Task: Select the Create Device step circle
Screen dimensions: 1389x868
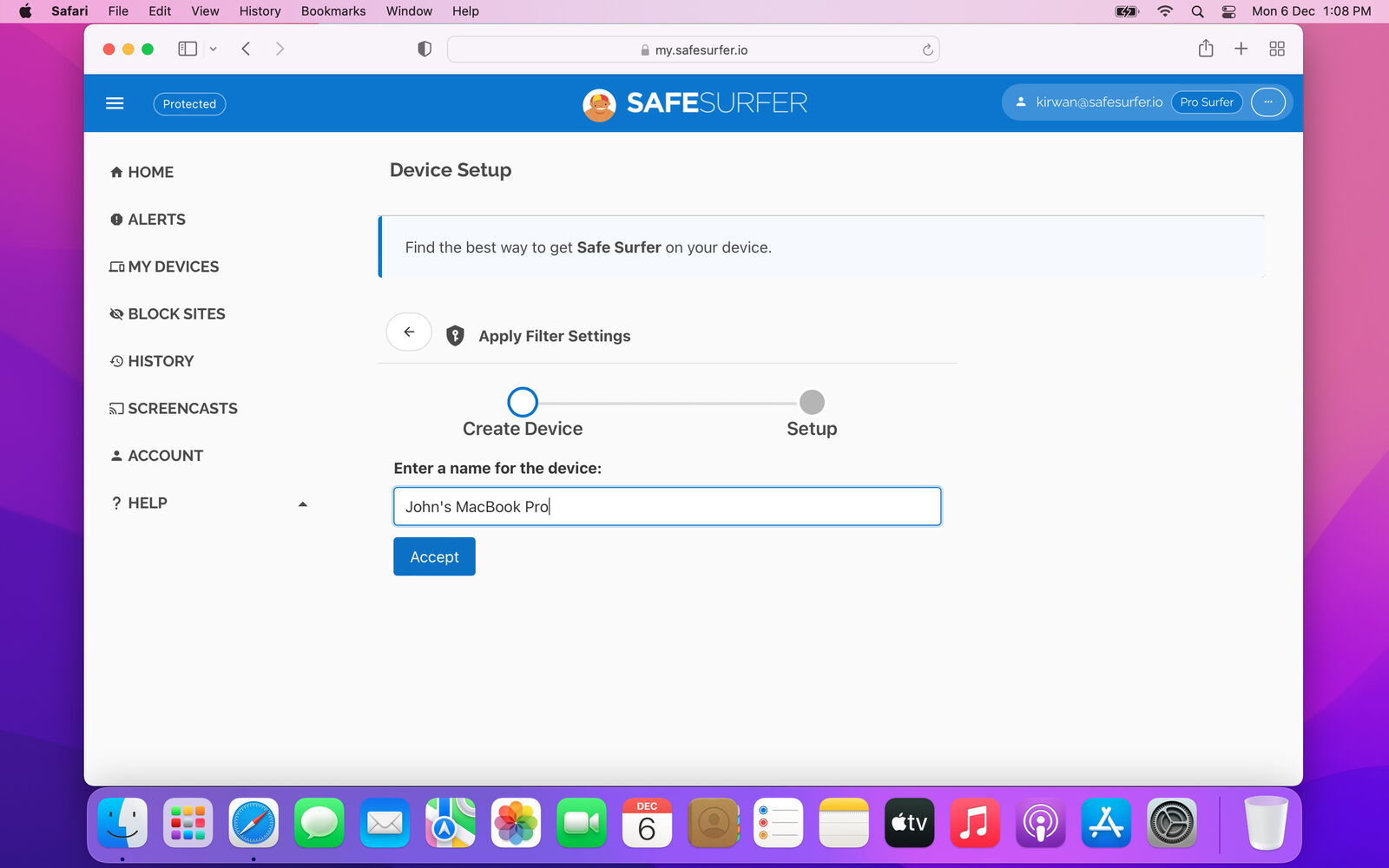Action: (x=523, y=402)
